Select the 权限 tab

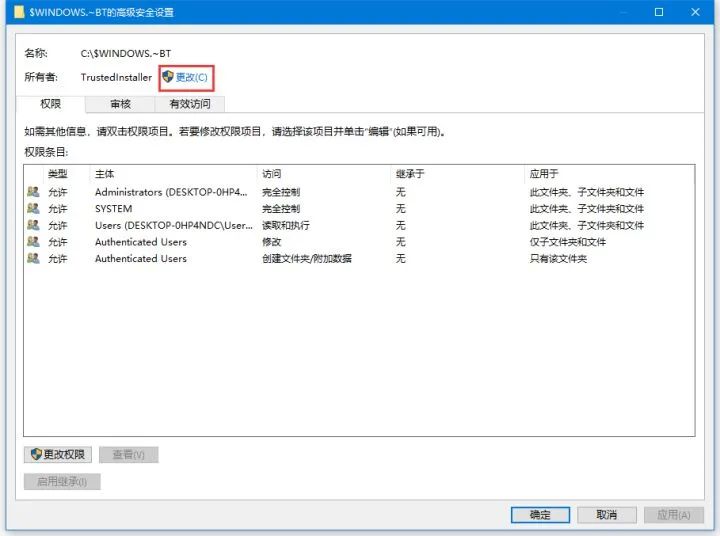pyautogui.click(x=51, y=104)
